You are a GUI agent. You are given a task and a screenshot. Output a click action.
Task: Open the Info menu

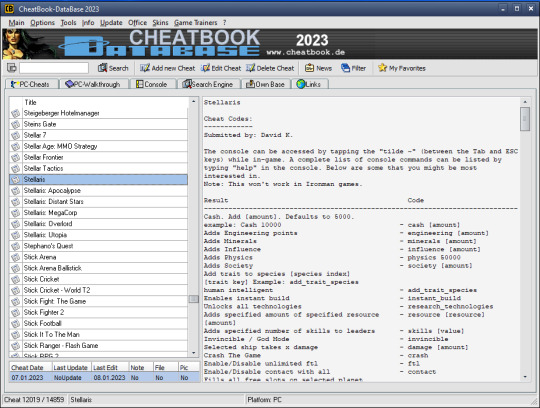coord(88,23)
